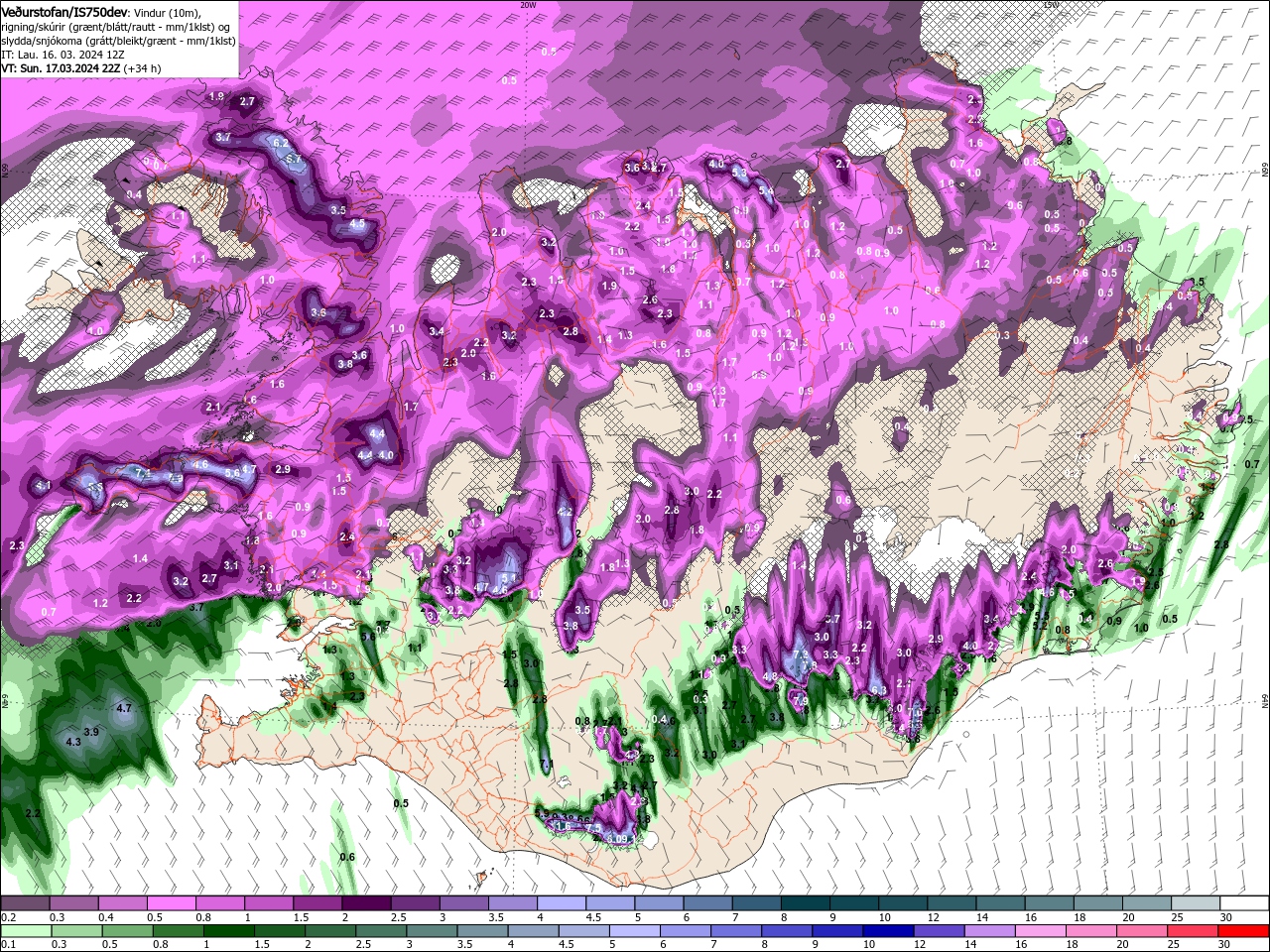Click legend label 0.2 on snow scale

click(x=8, y=917)
